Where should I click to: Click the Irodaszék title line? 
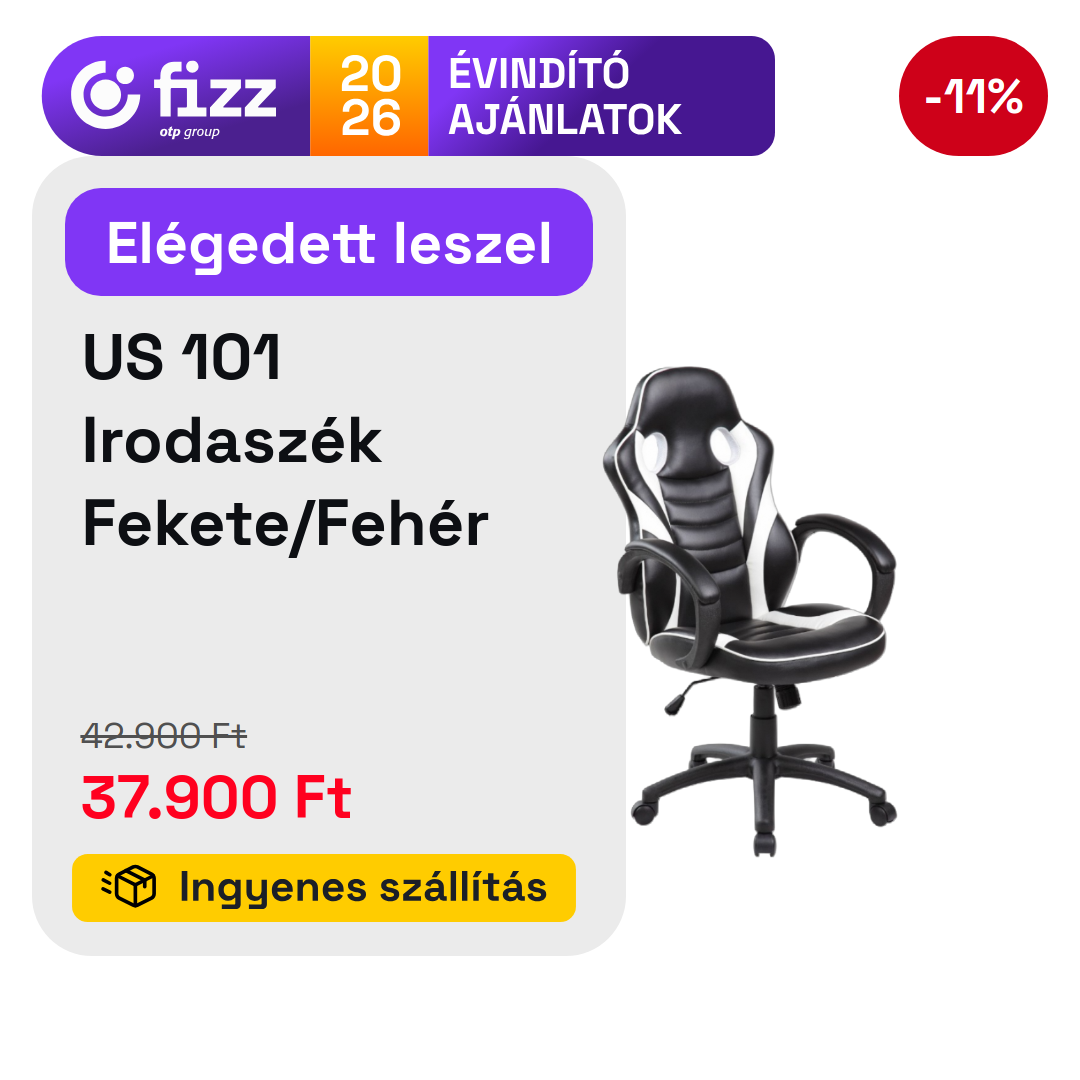[x=231, y=441]
